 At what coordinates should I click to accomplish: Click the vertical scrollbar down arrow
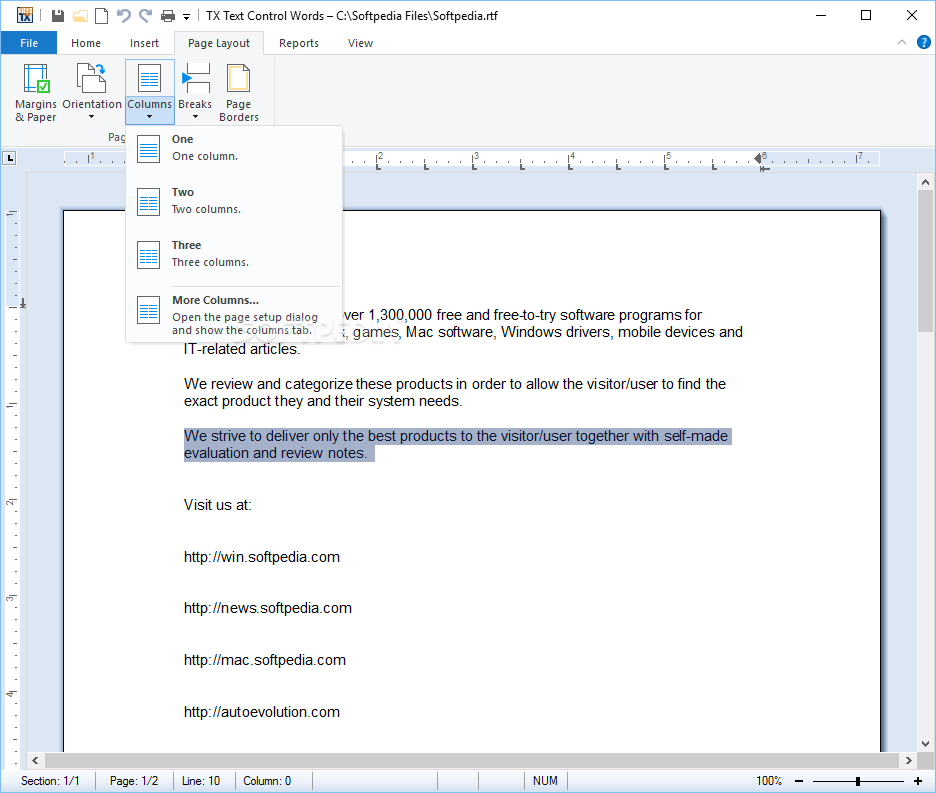pos(925,744)
